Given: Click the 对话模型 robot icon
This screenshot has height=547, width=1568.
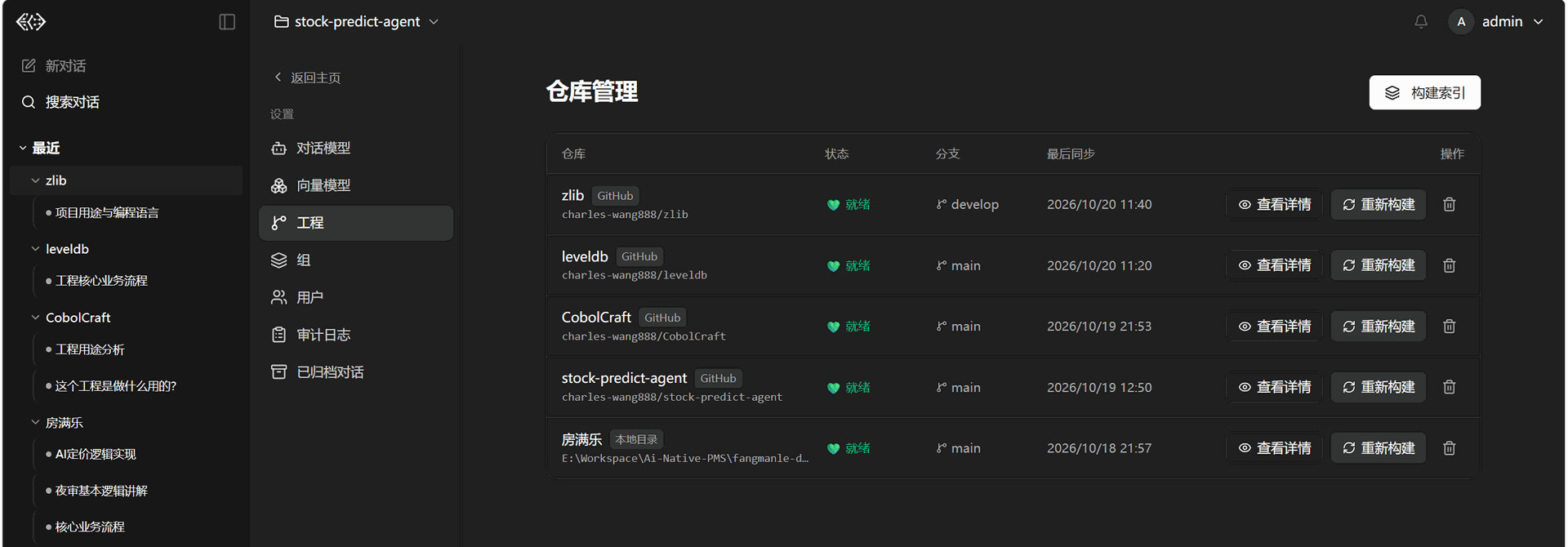Looking at the screenshot, I should point(279,149).
